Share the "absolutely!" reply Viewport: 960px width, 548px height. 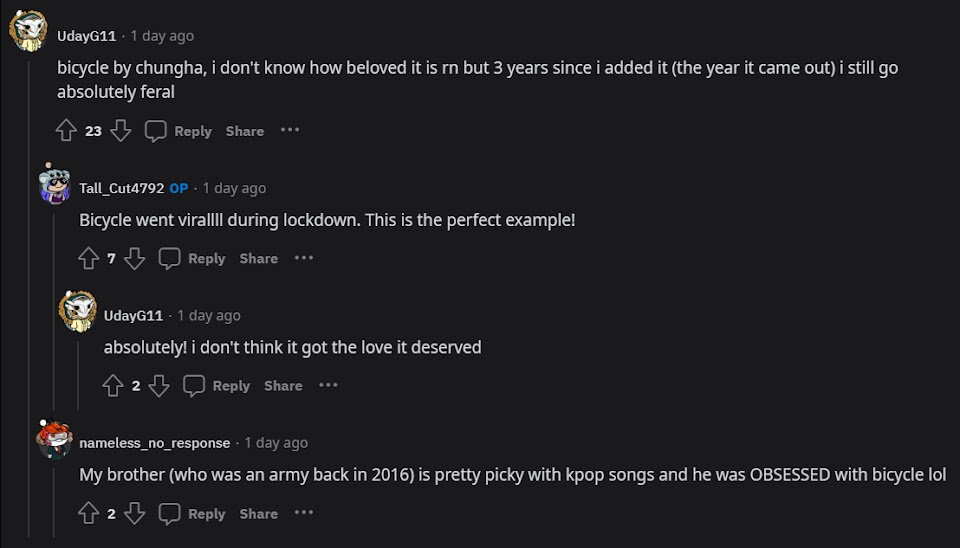tap(283, 386)
